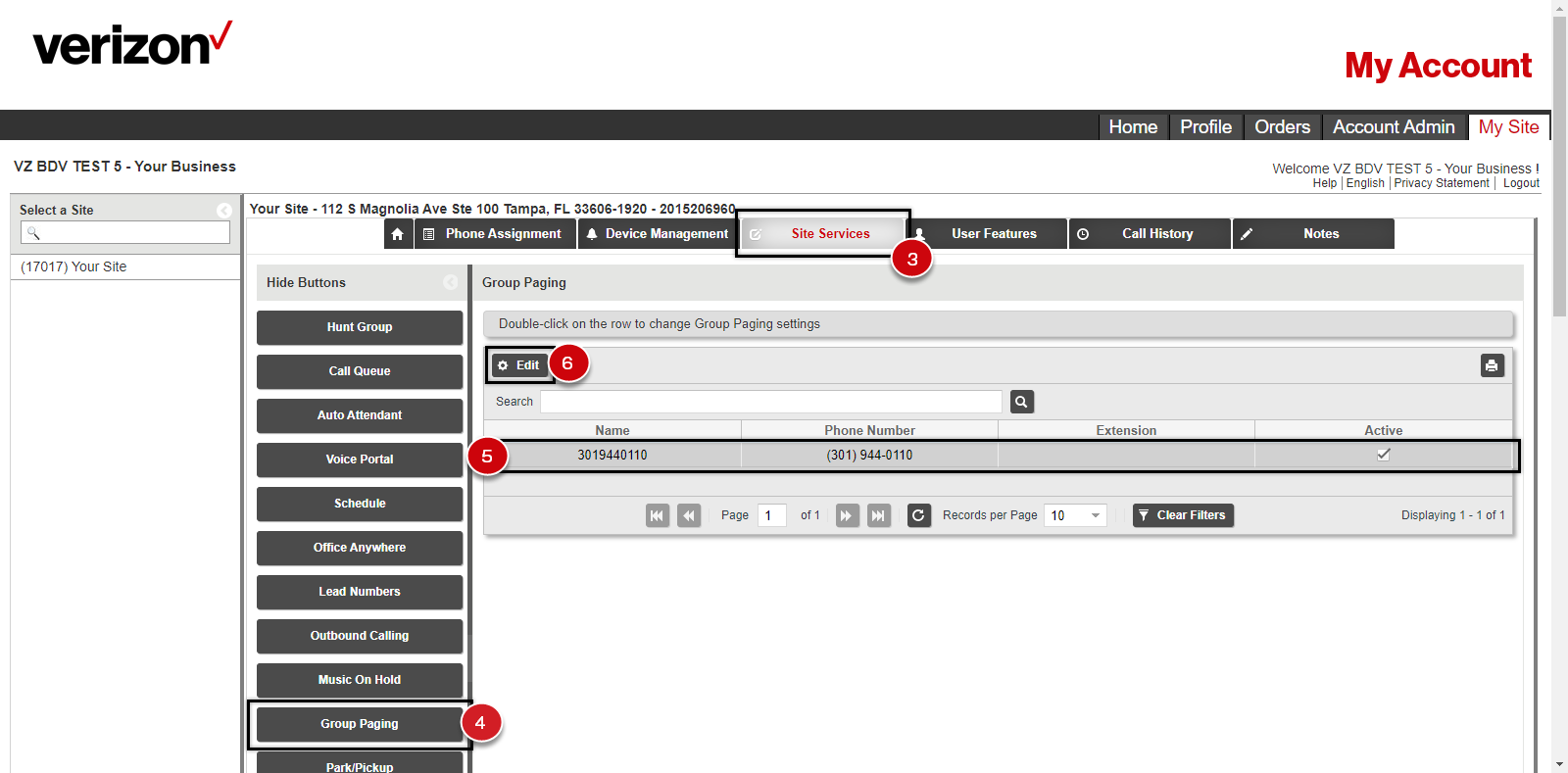Select phone number (301) 944-0110
This screenshot has height=773, width=1568.
click(x=869, y=456)
